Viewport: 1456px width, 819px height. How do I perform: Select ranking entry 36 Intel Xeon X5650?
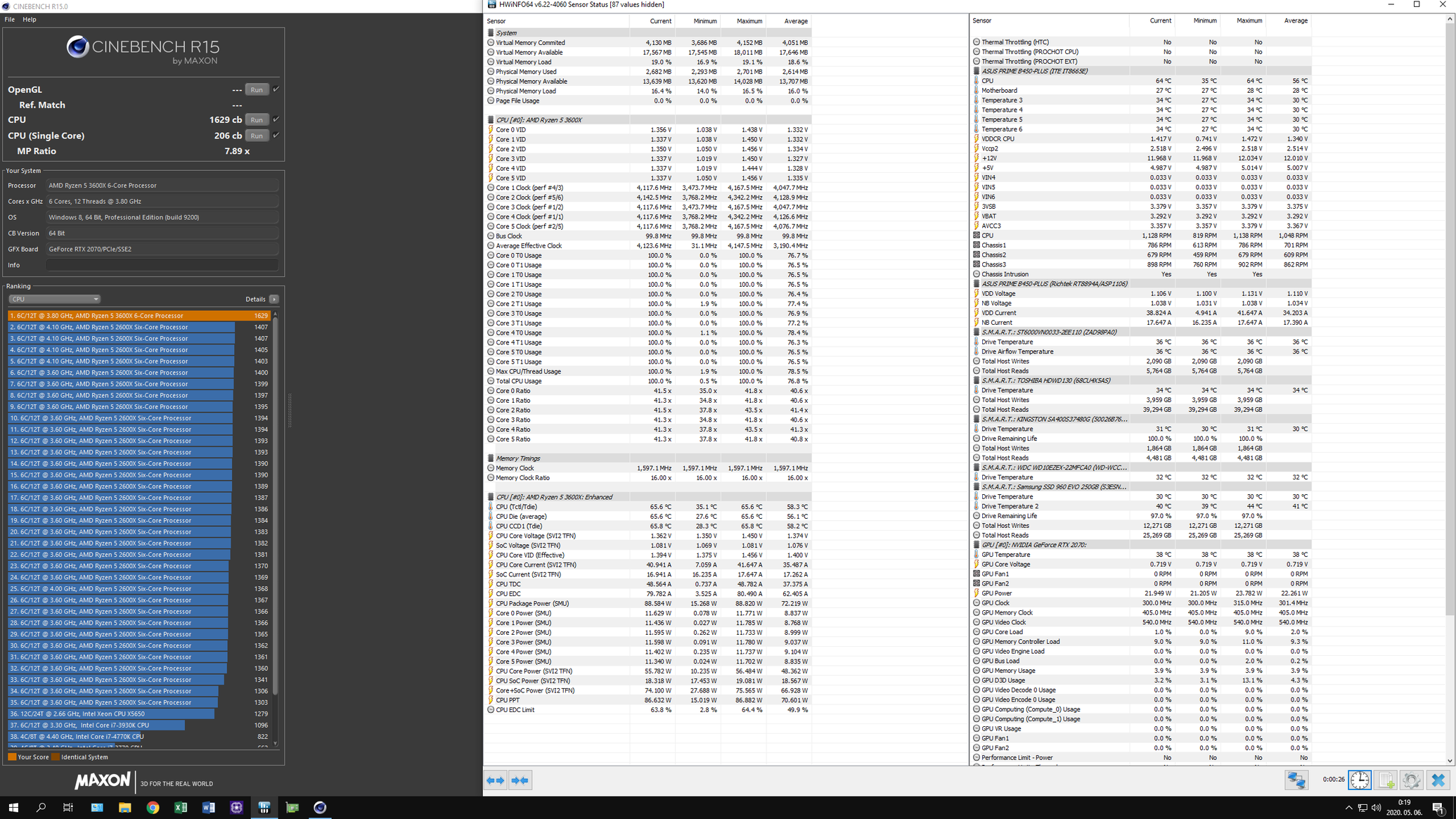(x=139, y=714)
